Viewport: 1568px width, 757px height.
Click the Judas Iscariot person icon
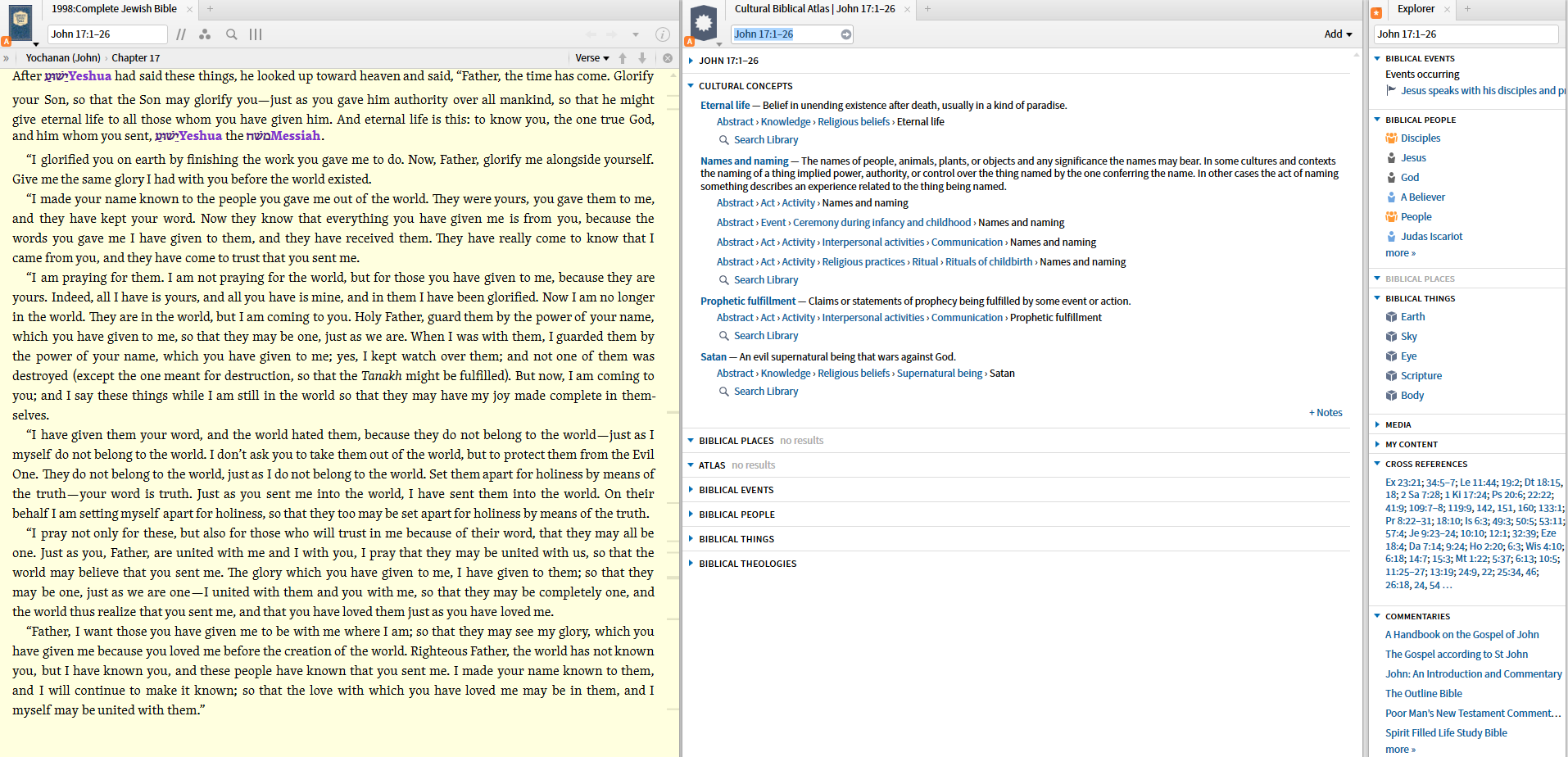point(1391,237)
